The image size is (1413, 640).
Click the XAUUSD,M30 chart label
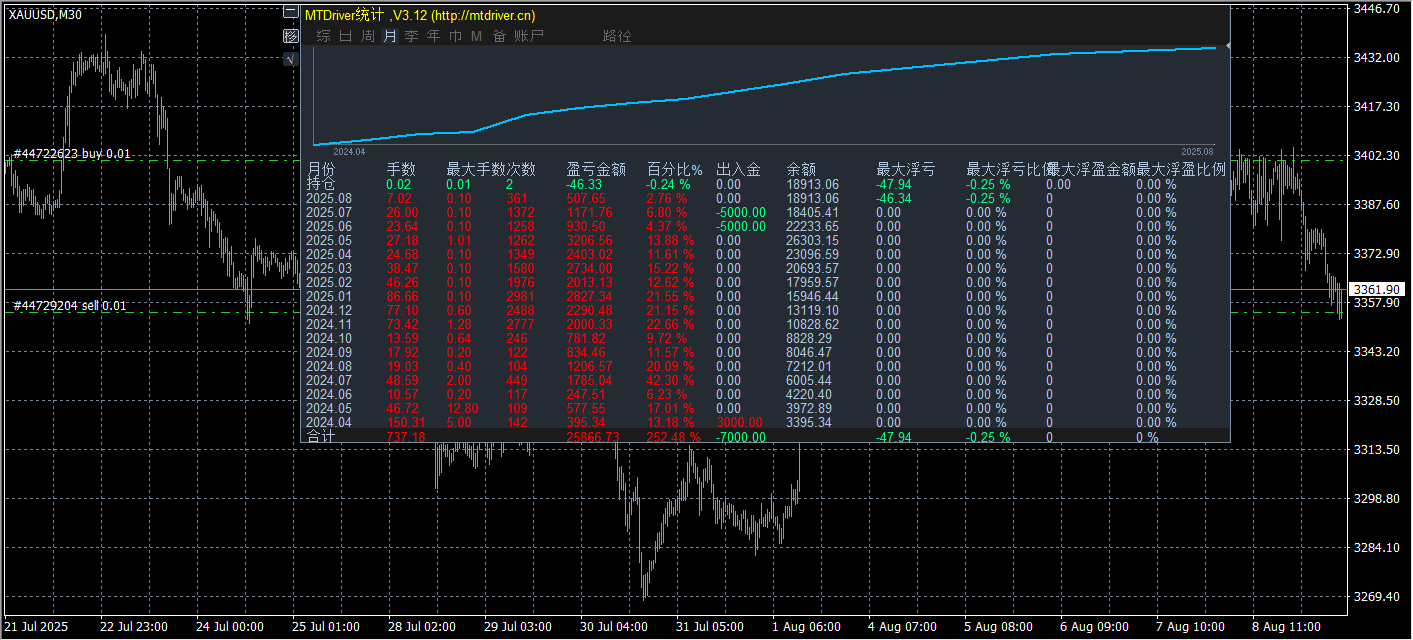pos(44,14)
